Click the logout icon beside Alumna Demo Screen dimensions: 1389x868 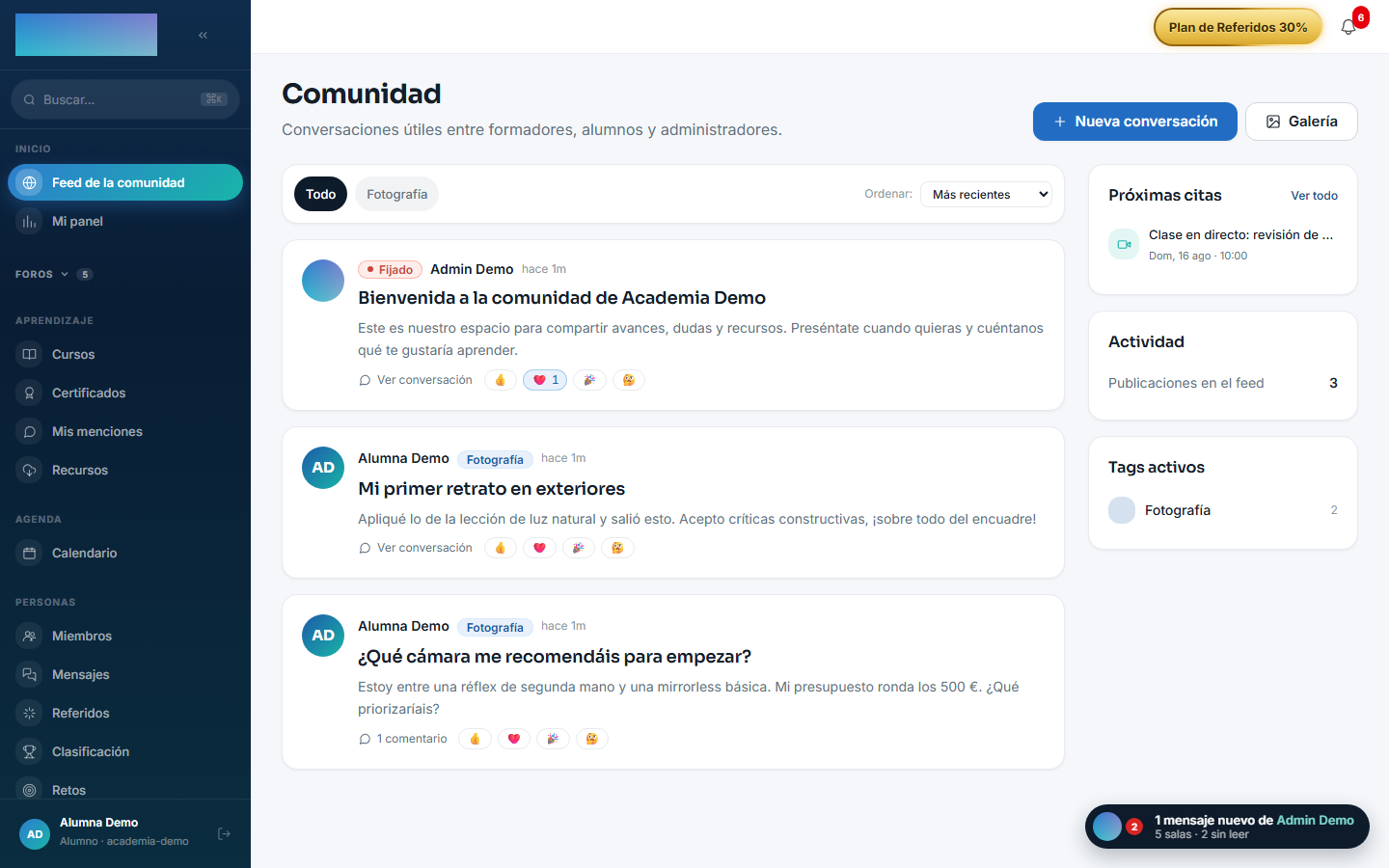225,833
